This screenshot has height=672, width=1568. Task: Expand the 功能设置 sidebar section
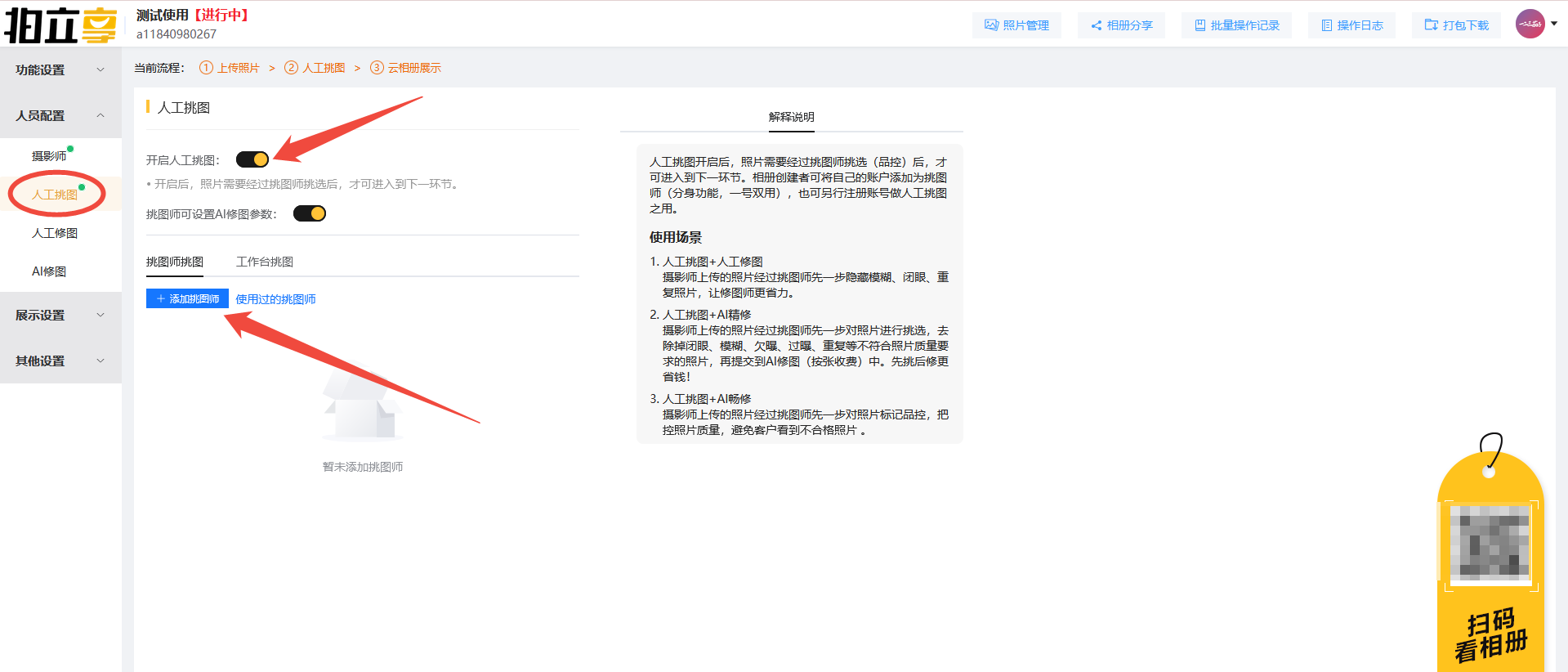pyautogui.click(x=60, y=70)
